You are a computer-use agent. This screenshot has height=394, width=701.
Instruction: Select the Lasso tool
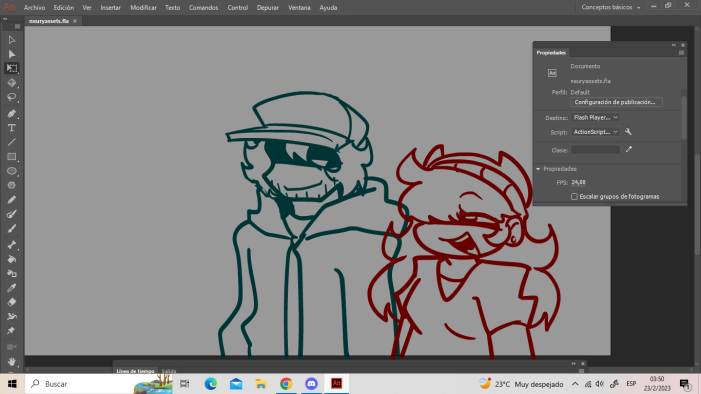[x=12, y=97]
